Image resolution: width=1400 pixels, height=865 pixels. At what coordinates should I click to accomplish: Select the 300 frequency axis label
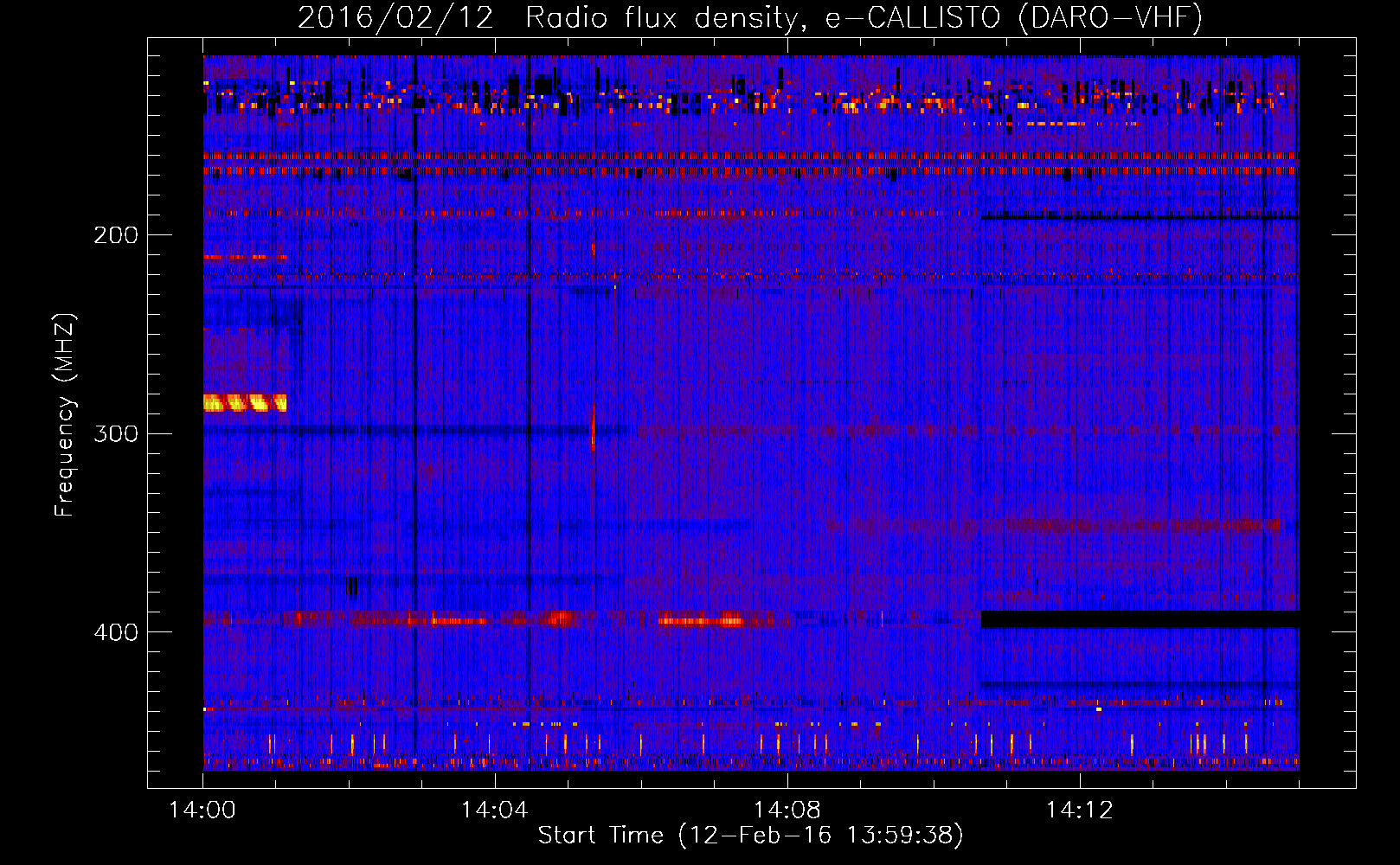click(116, 433)
